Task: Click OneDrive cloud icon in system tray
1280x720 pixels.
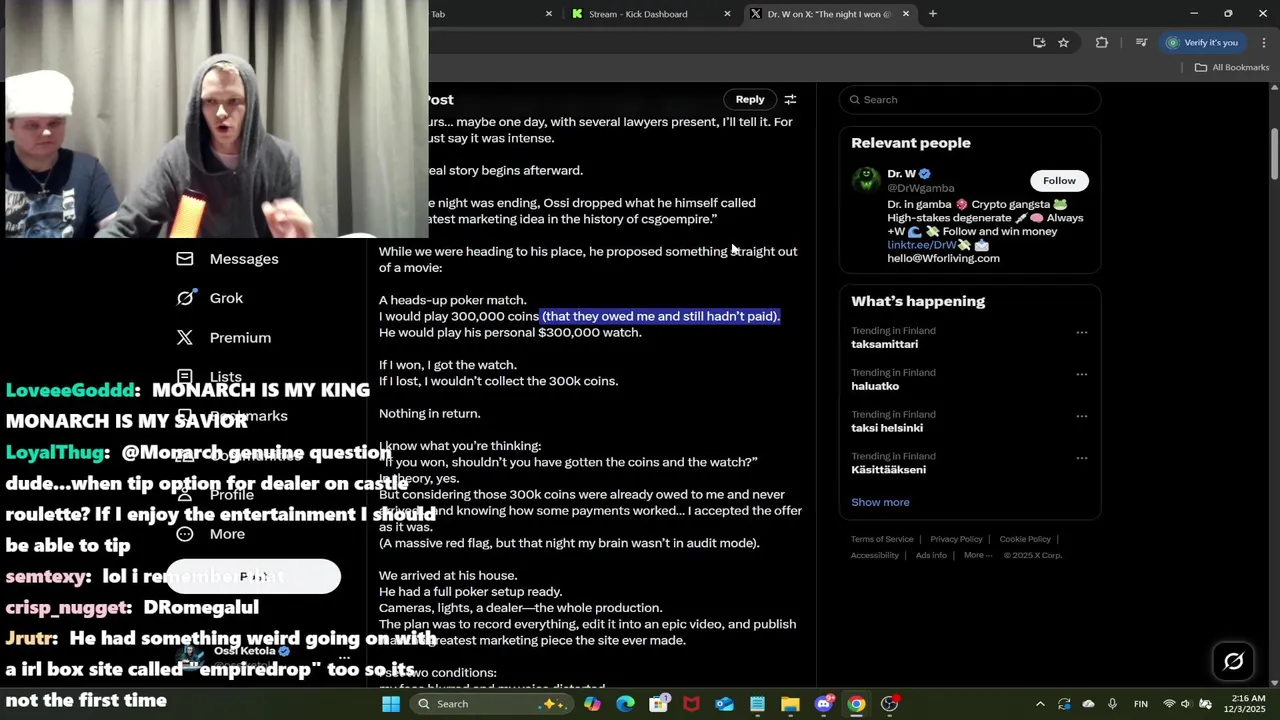Action: coord(1088,704)
